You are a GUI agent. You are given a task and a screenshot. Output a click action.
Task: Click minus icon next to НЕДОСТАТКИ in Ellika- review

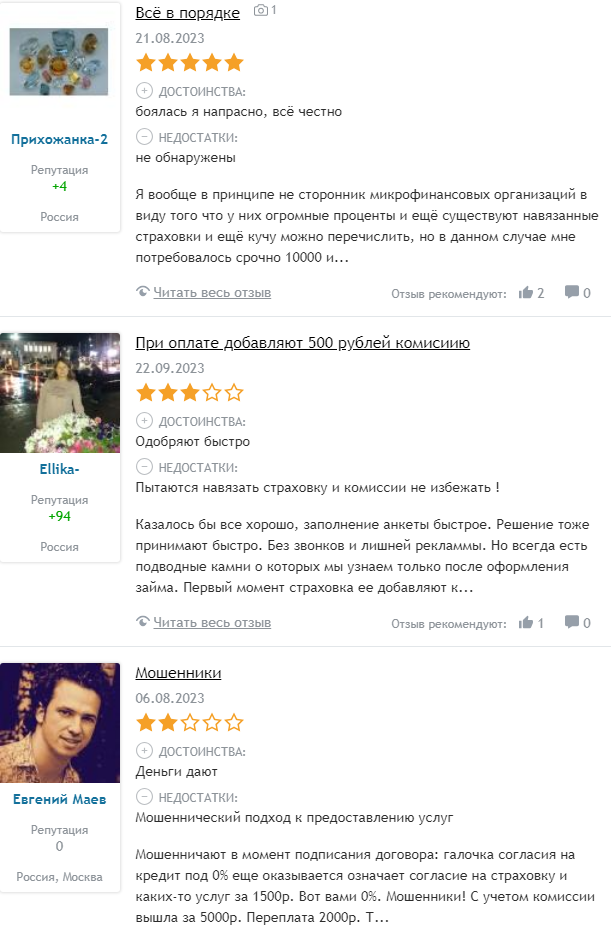[x=144, y=467]
